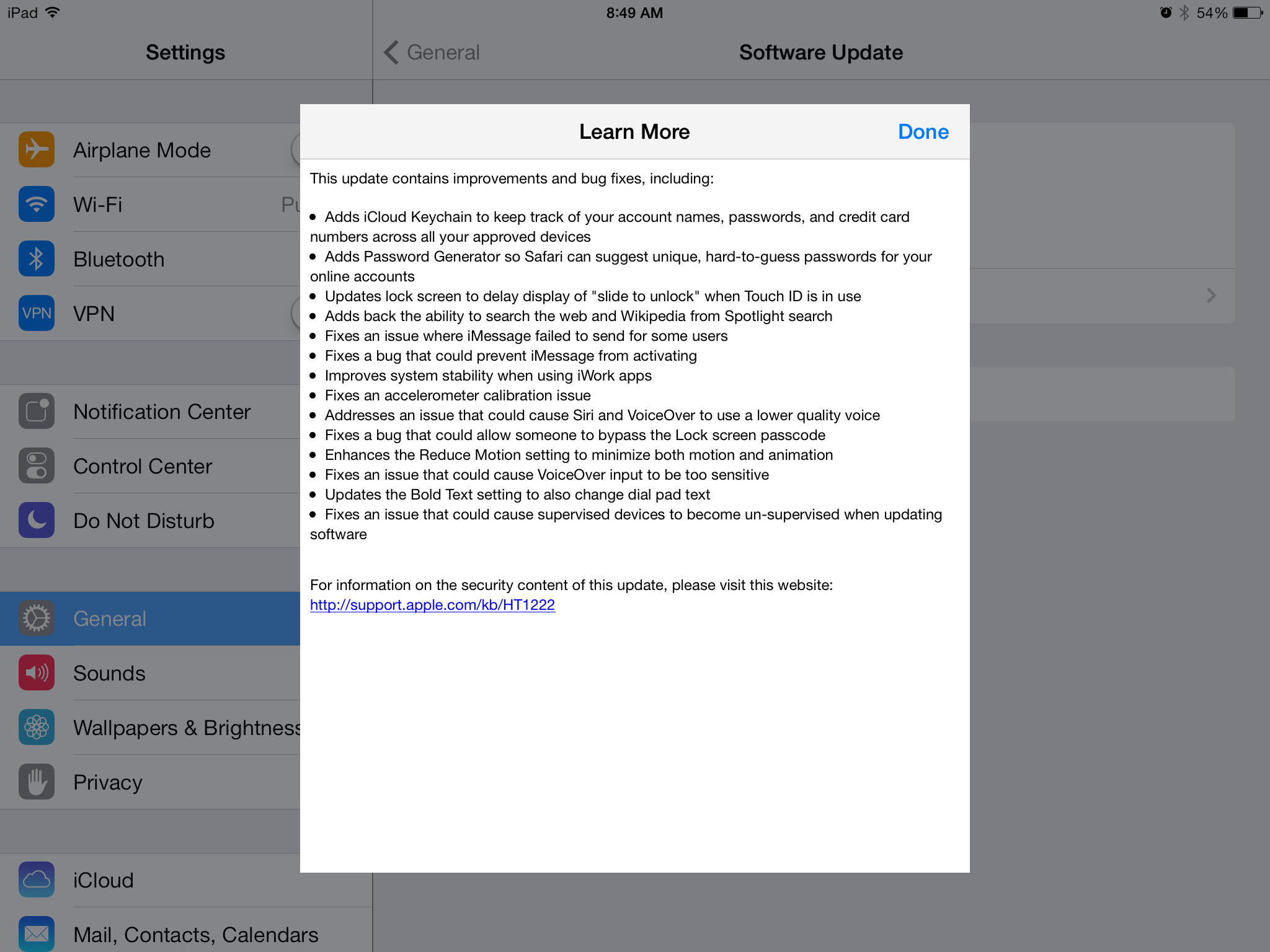
Task: Tap the Airplane Mode icon
Action: [x=37, y=150]
